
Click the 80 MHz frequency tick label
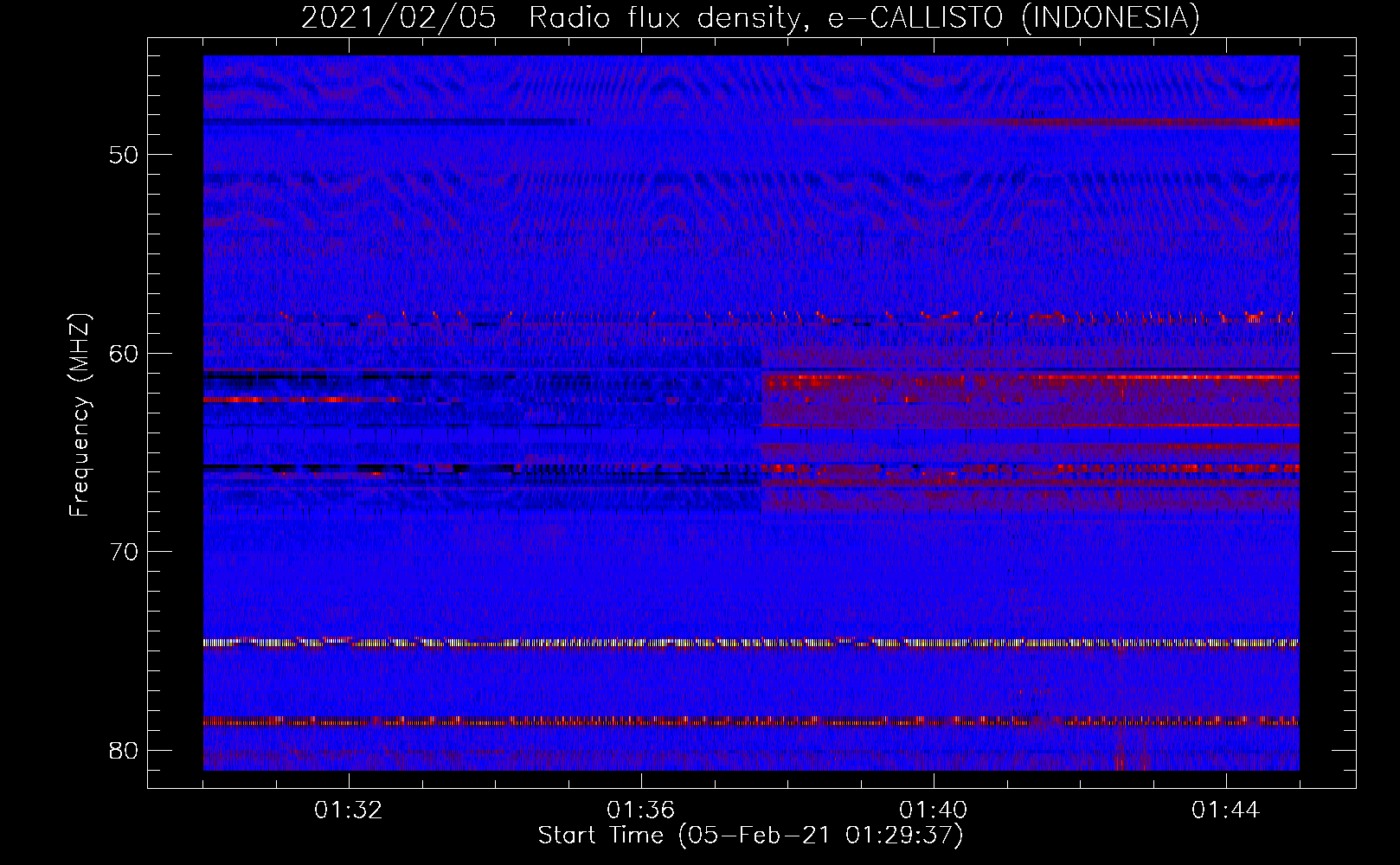[124, 750]
